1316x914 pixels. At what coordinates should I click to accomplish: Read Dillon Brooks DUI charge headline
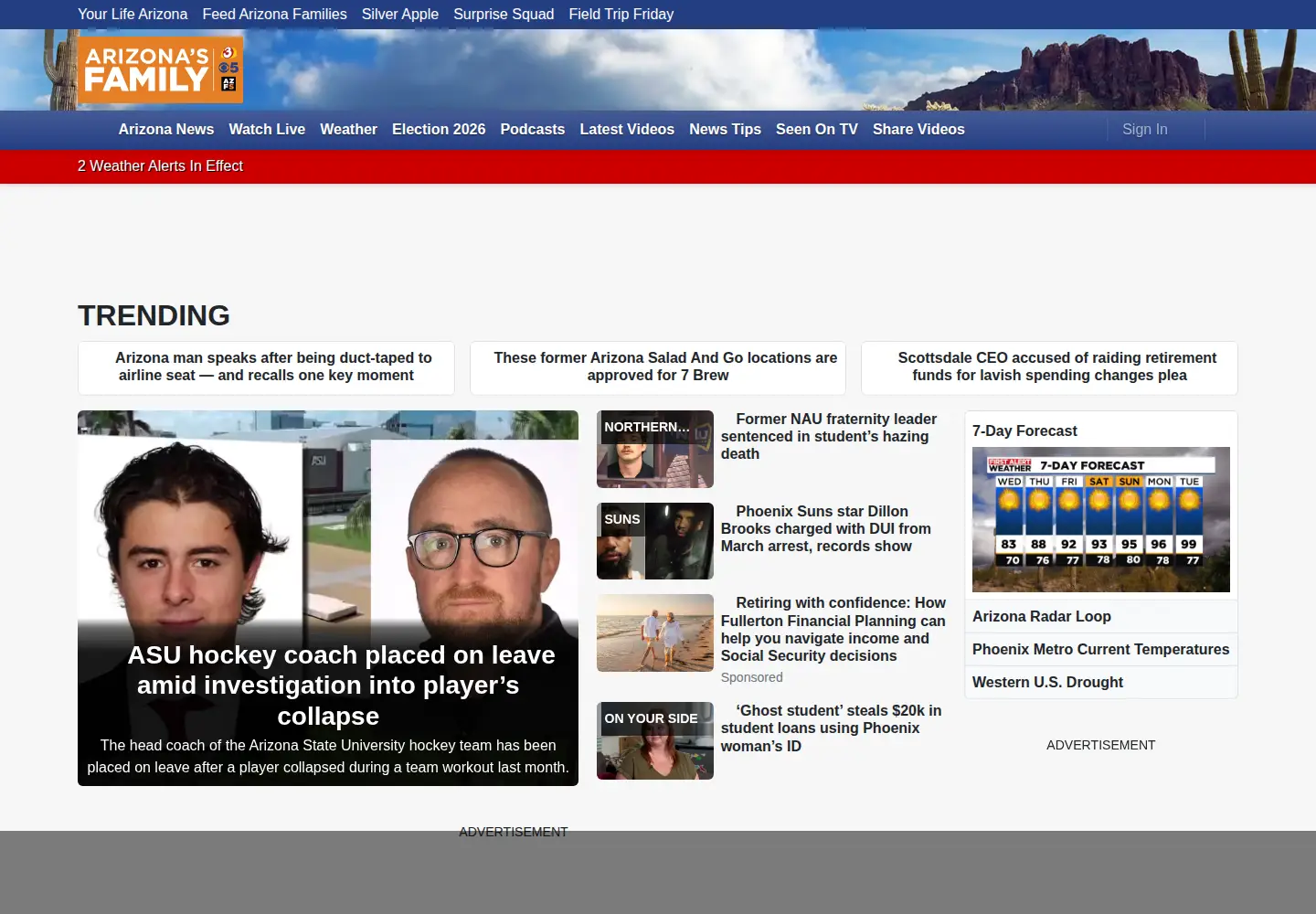pyautogui.click(x=826, y=529)
